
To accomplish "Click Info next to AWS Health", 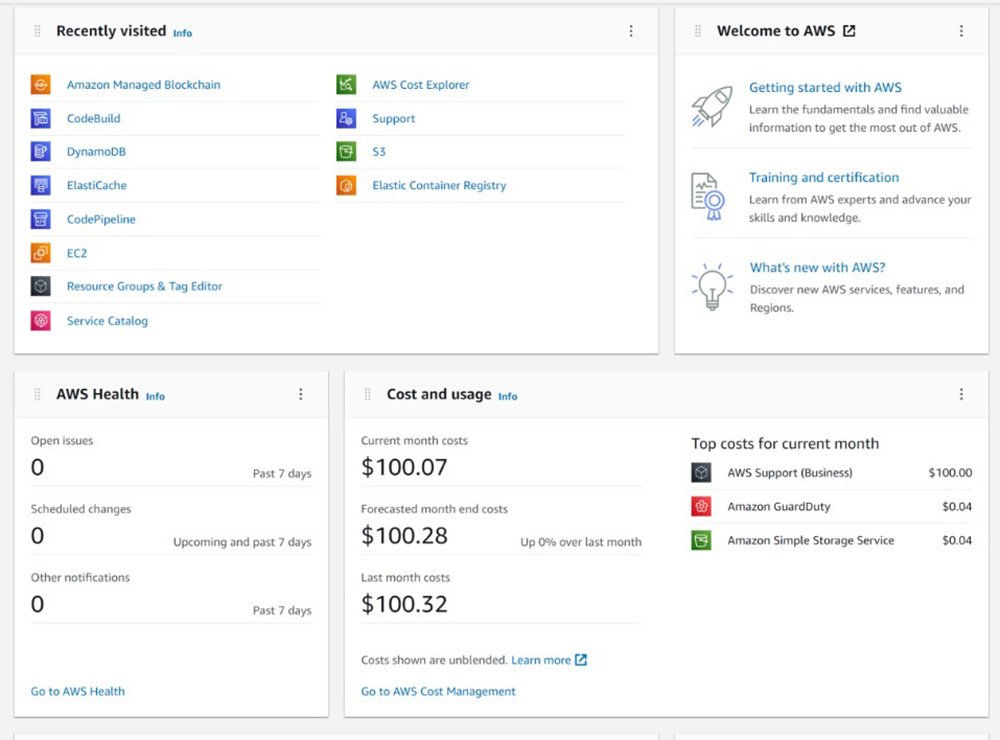I will (x=156, y=396).
